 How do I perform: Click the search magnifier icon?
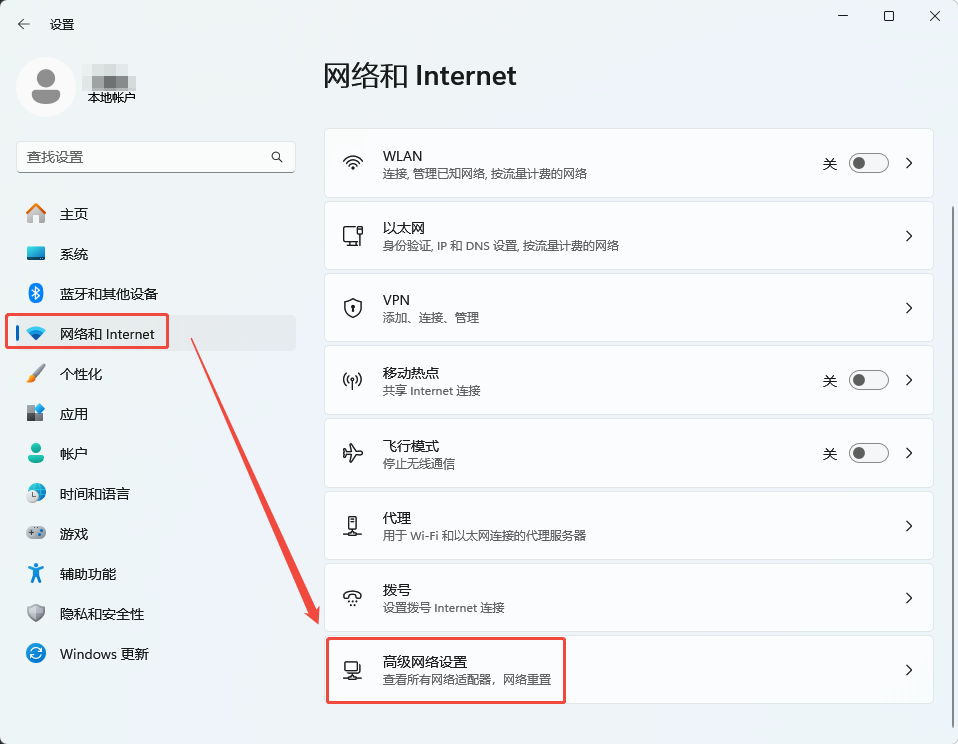tap(277, 157)
